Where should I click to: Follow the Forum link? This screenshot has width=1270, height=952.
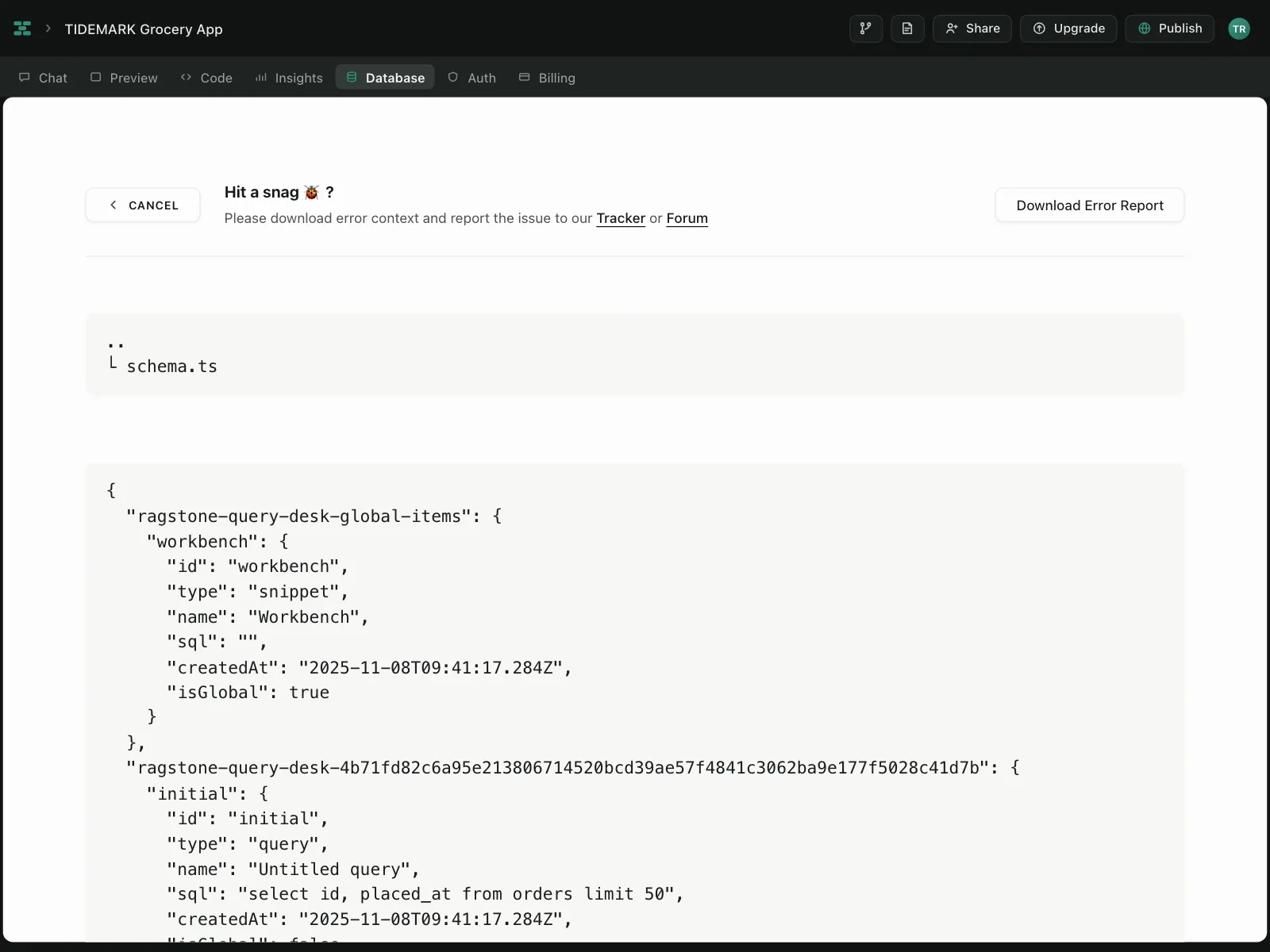(x=687, y=218)
